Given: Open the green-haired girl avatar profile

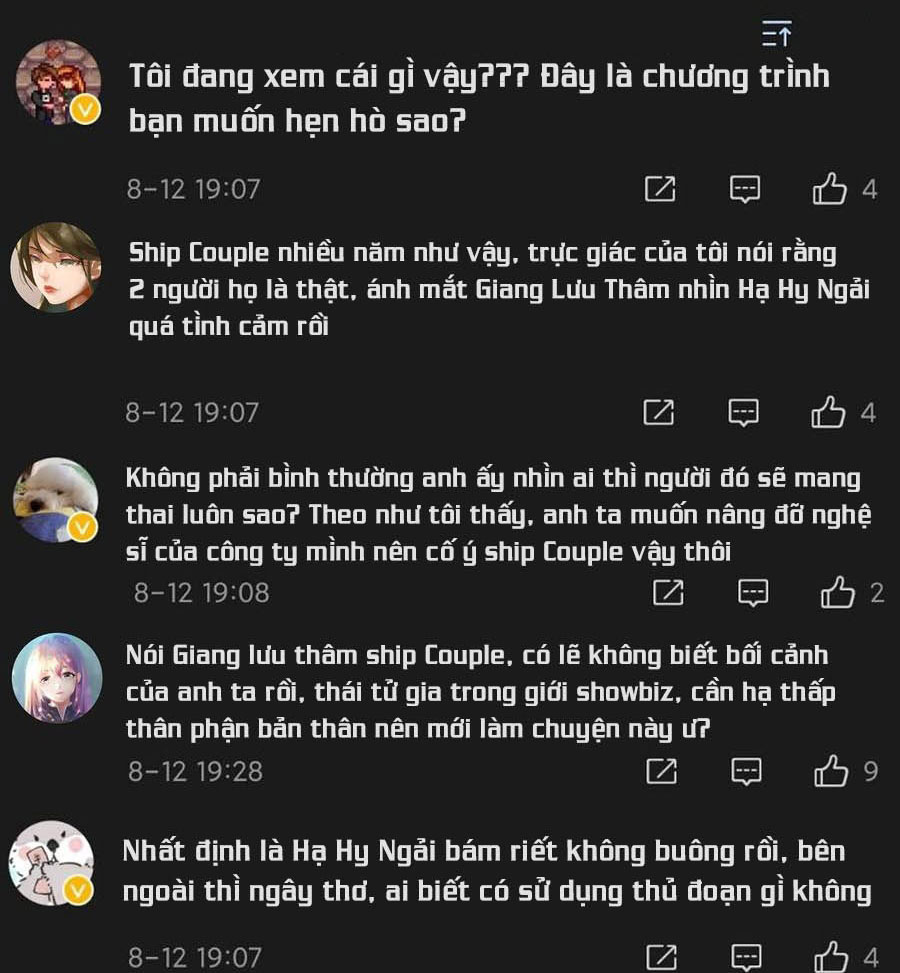Looking at the screenshot, I should click(x=56, y=267).
